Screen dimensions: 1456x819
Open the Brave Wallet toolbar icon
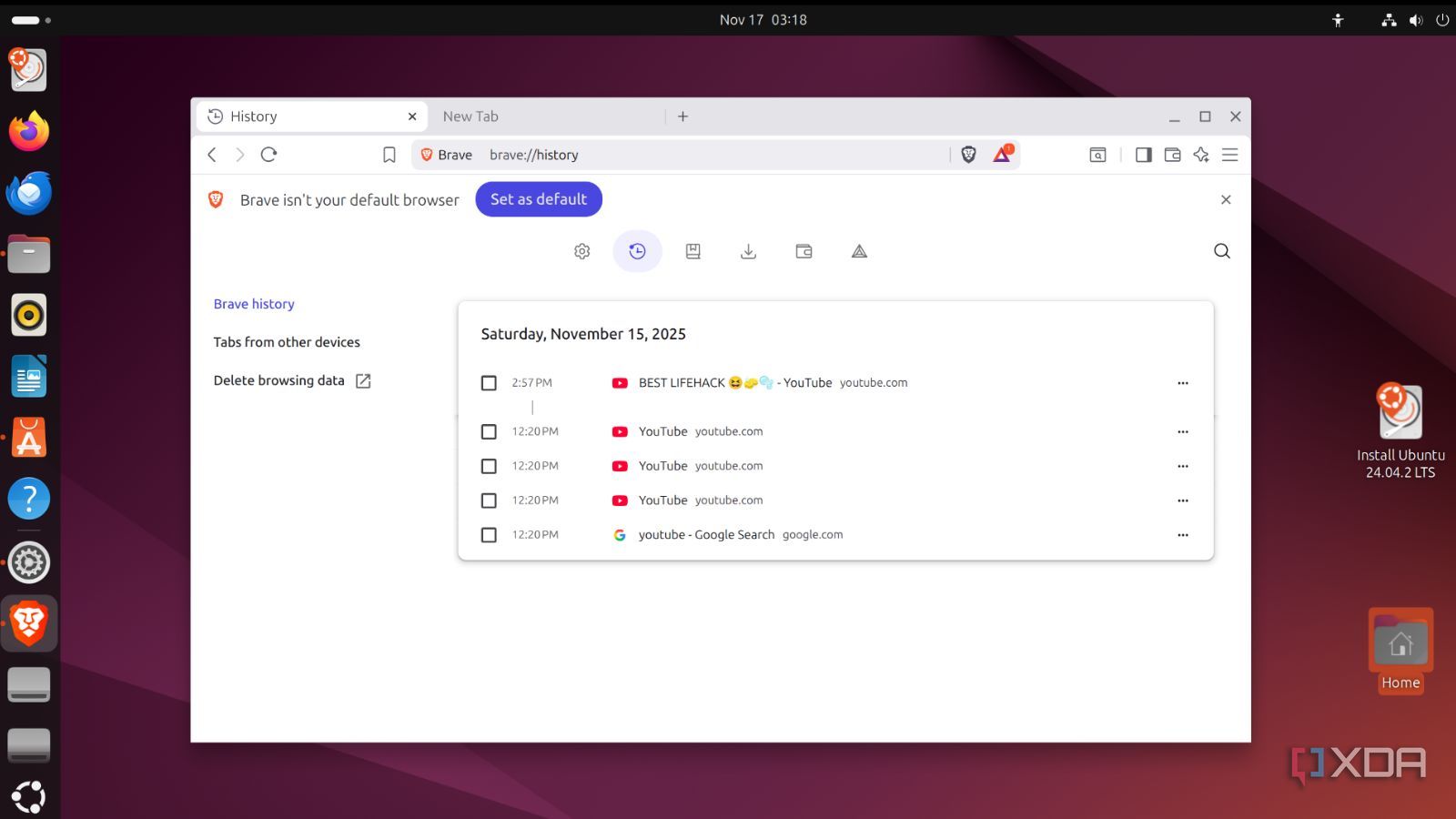point(1172,155)
